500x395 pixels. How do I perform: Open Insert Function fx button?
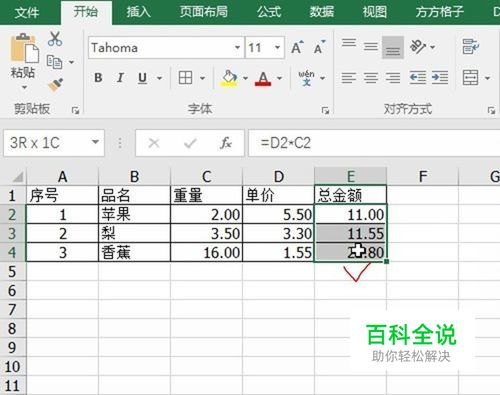[x=226, y=143]
